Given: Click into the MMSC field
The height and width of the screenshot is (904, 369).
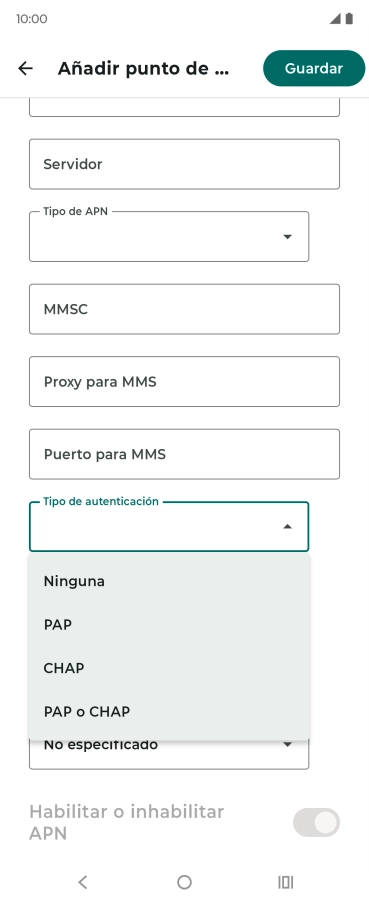Looking at the screenshot, I should click(184, 309).
